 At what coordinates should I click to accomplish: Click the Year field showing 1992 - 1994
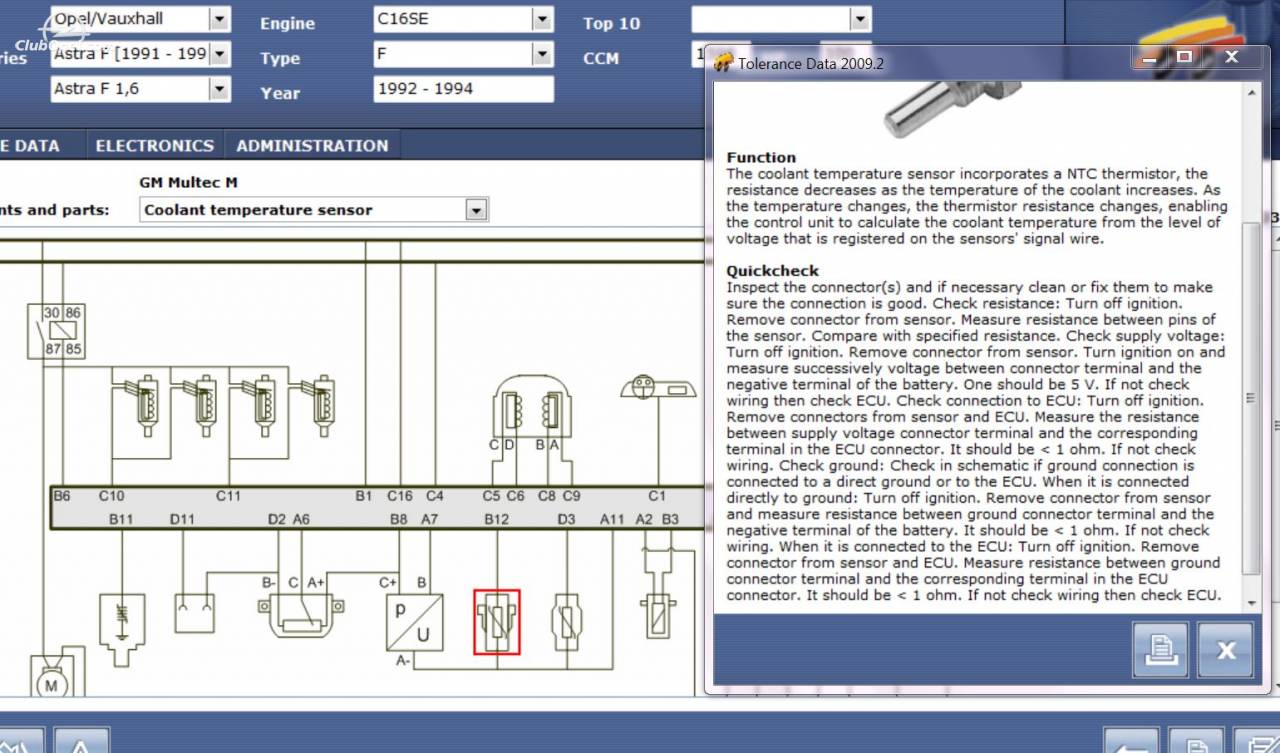(x=464, y=89)
